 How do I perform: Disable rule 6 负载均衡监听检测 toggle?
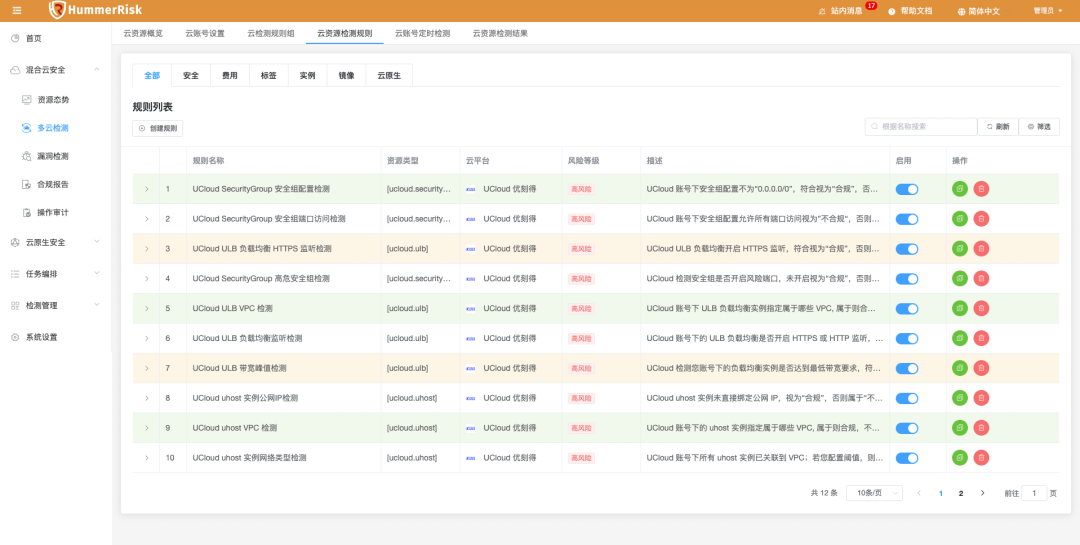click(x=906, y=338)
